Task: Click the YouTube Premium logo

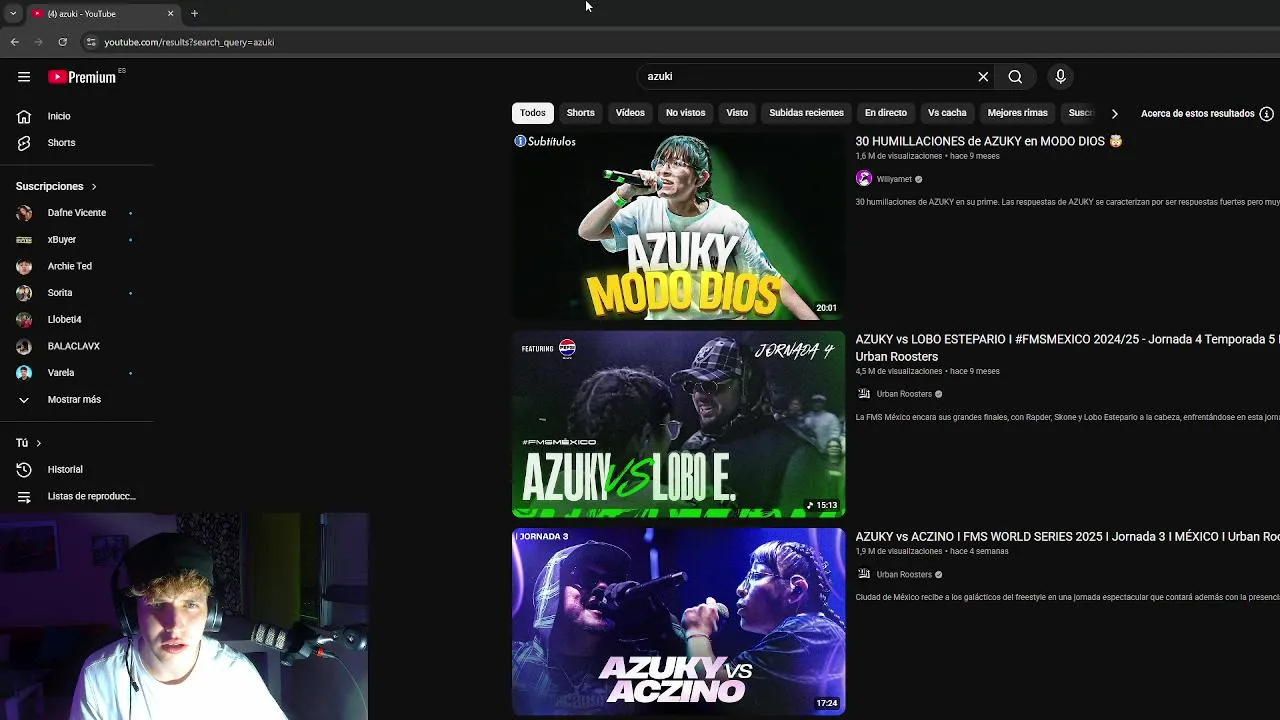Action: tap(82, 77)
